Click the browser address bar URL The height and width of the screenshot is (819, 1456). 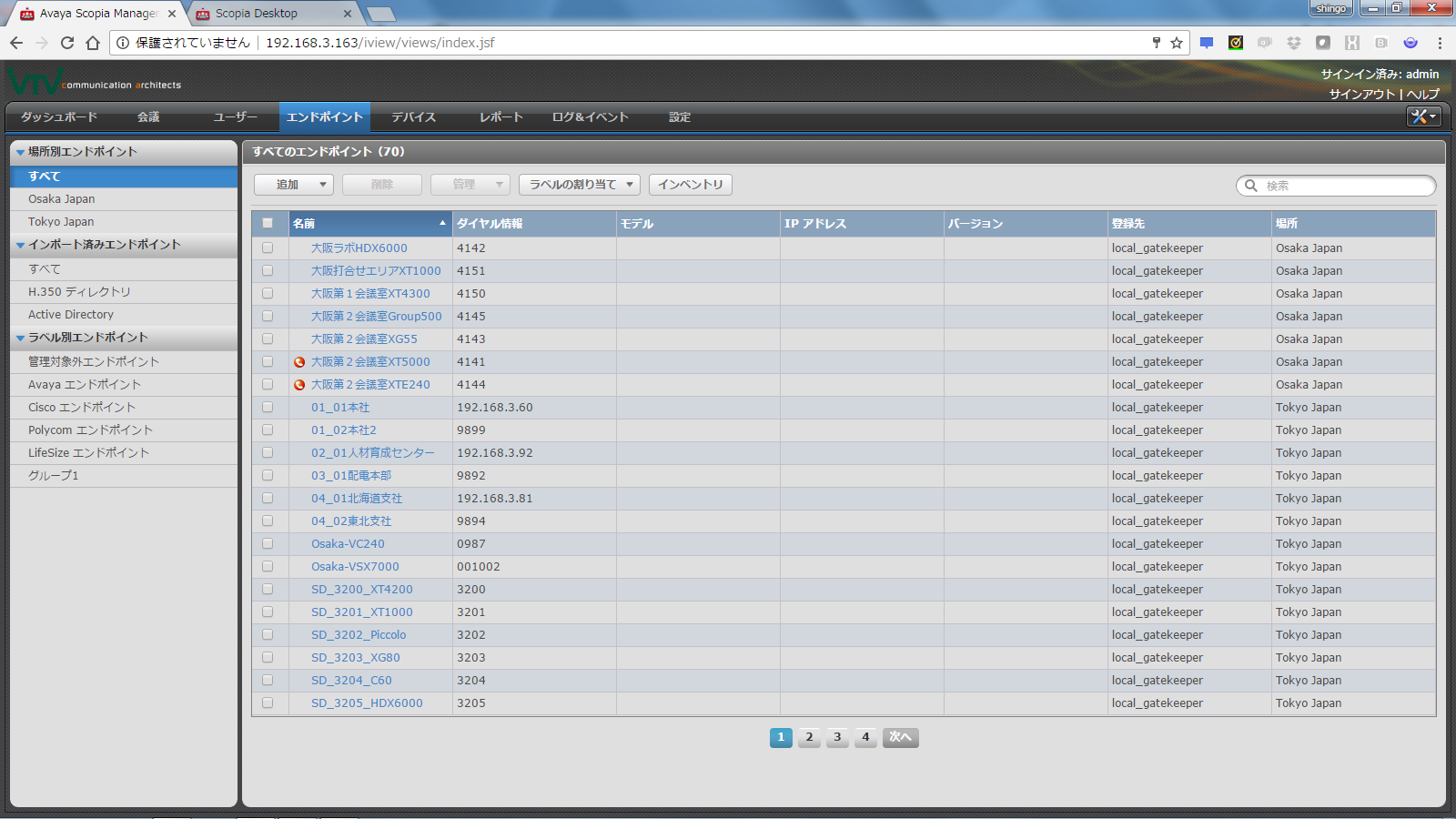coord(380,43)
